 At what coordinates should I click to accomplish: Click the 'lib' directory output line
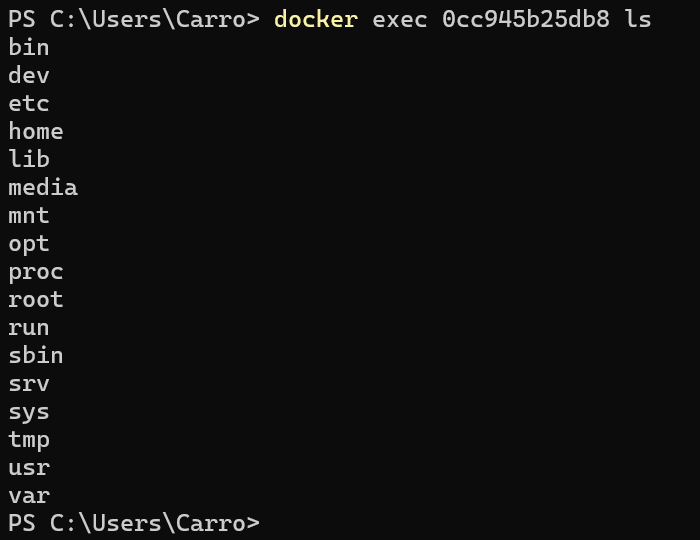(29, 159)
